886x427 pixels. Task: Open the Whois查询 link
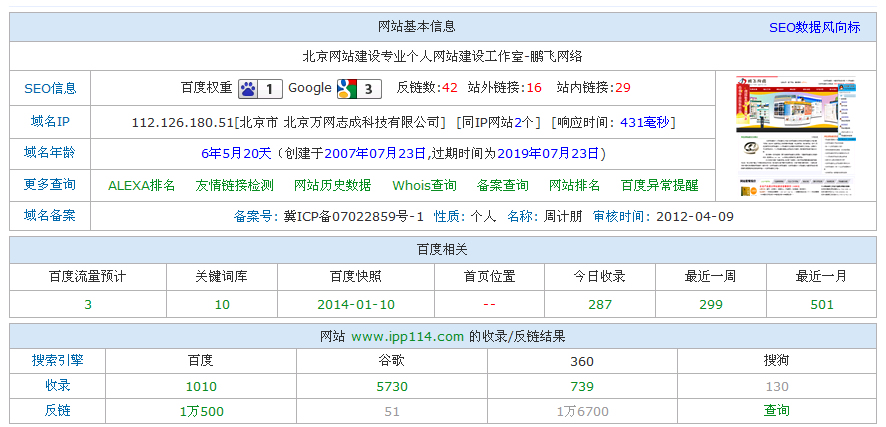(424, 185)
